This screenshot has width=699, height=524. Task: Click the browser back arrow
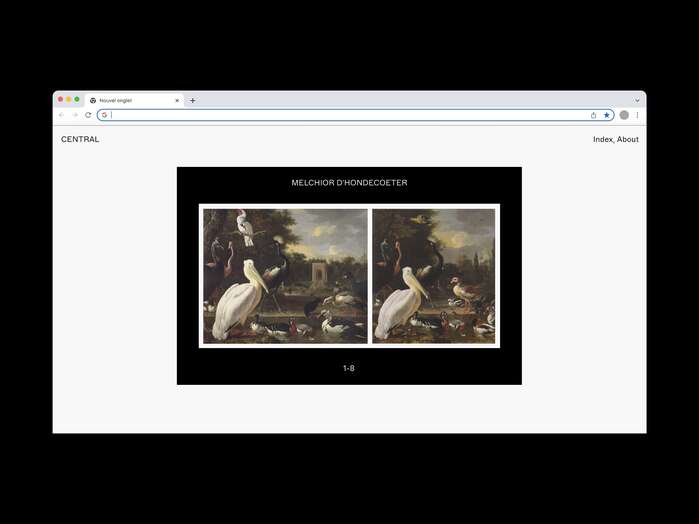click(x=61, y=115)
